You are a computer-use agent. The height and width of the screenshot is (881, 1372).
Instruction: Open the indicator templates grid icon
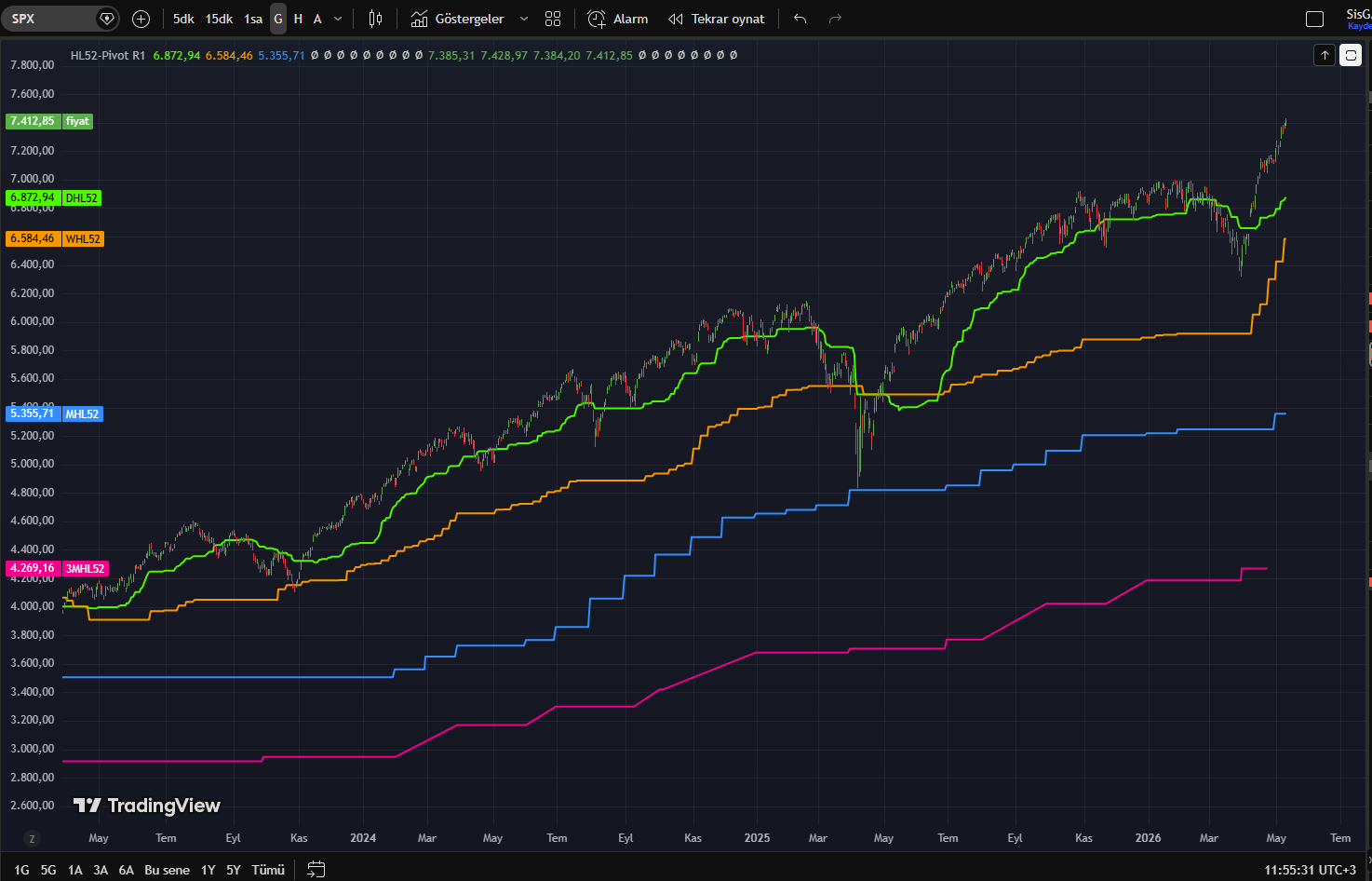pos(553,19)
